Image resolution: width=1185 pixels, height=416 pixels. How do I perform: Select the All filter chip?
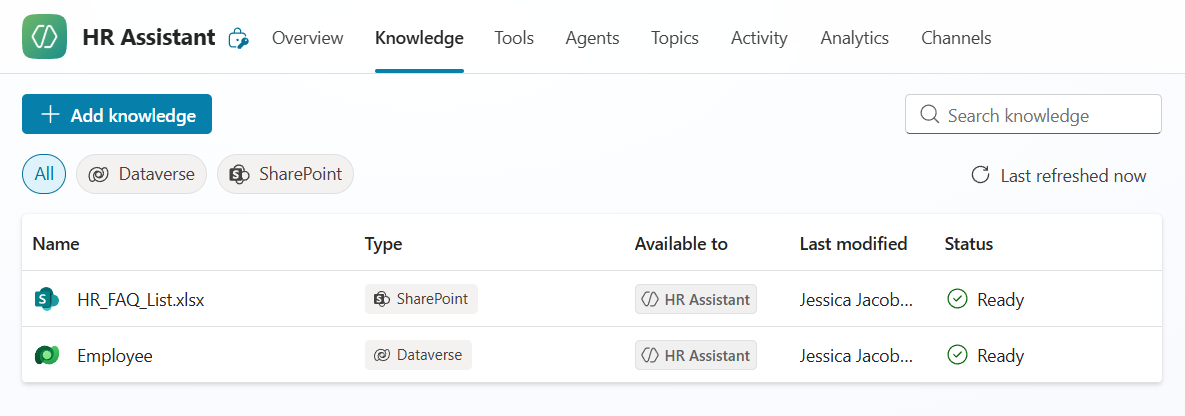pyautogui.click(x=45, y=174)
